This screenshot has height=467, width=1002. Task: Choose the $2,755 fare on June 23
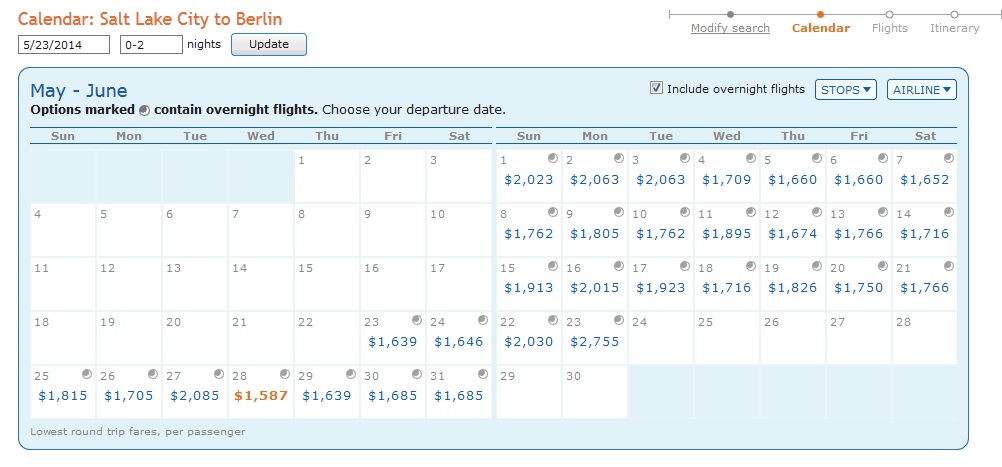click(595, 341)
